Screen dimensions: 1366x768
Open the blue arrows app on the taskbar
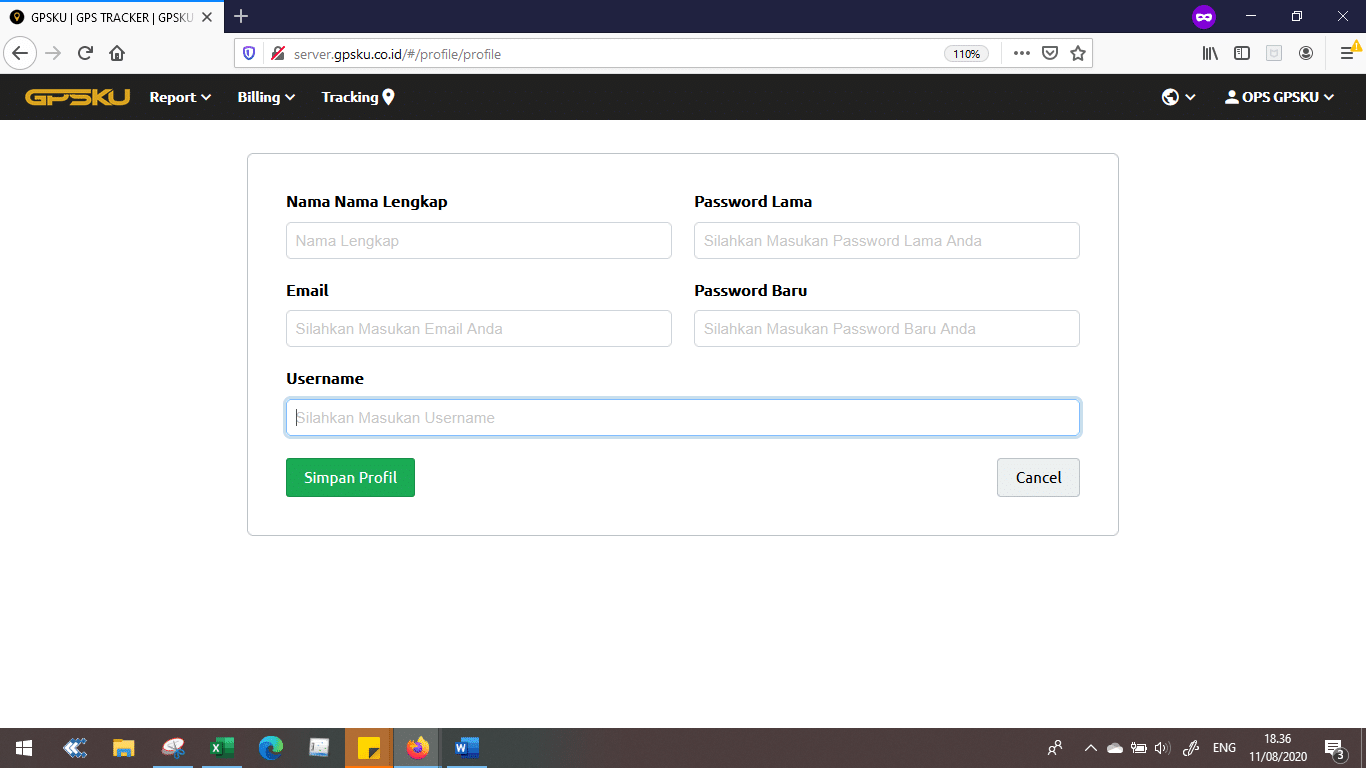[74, 748]
